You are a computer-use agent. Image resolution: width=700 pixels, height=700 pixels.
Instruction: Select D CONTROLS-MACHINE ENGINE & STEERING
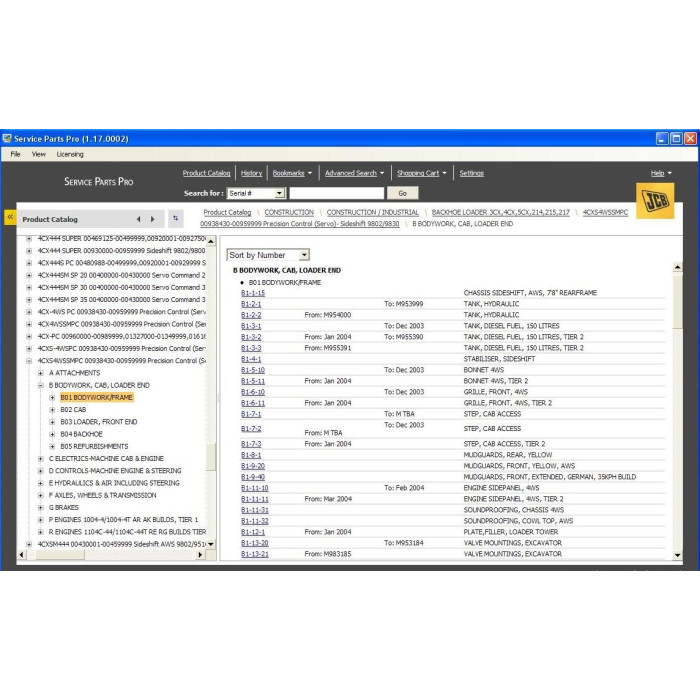[x=115, y=471]
